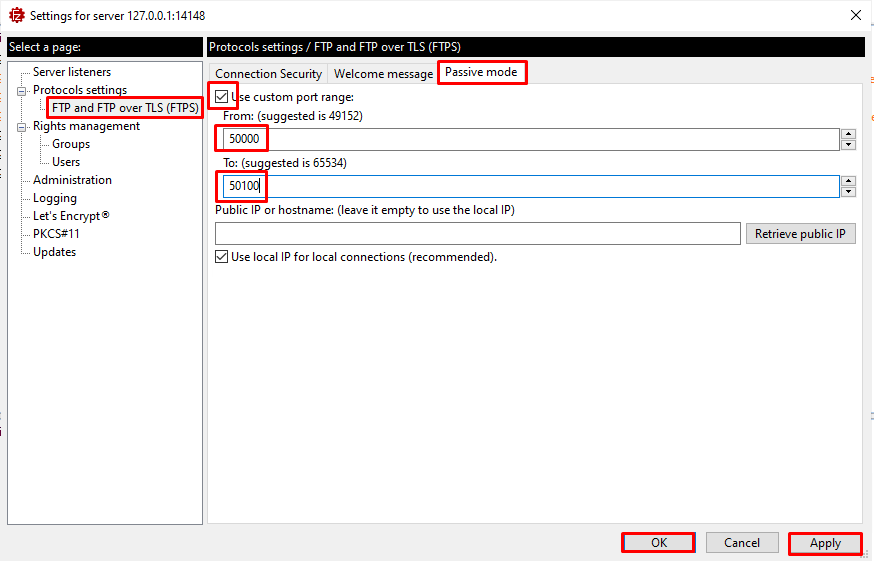Apply the passive mode settings
The image size is (874, 561).
[x=825, y=543]
